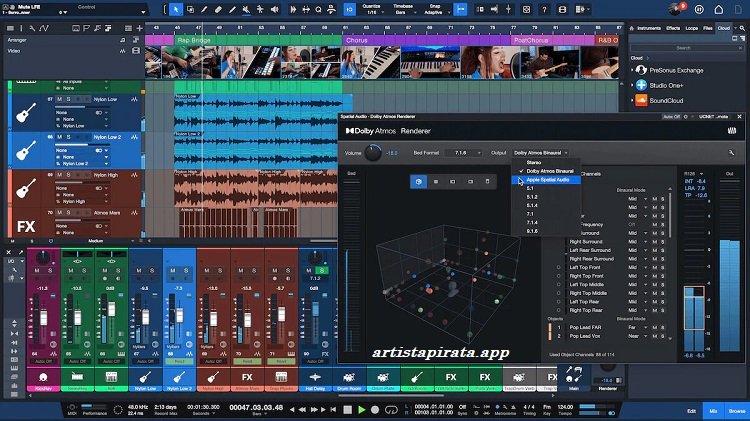Toggle the Snap button in toolbar

[x=460, y=9]
